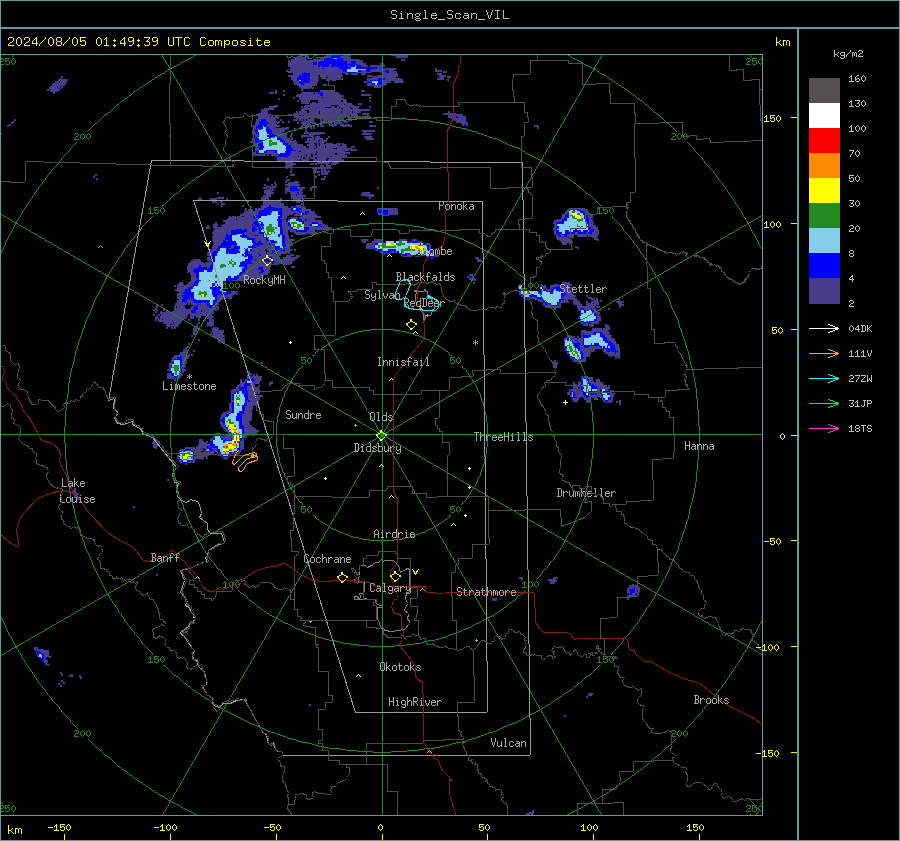Image resolution: width=900 pixels, height=841 pixels.
Task: Click the Lake Louise label
Action: click(x=77, y=491)
